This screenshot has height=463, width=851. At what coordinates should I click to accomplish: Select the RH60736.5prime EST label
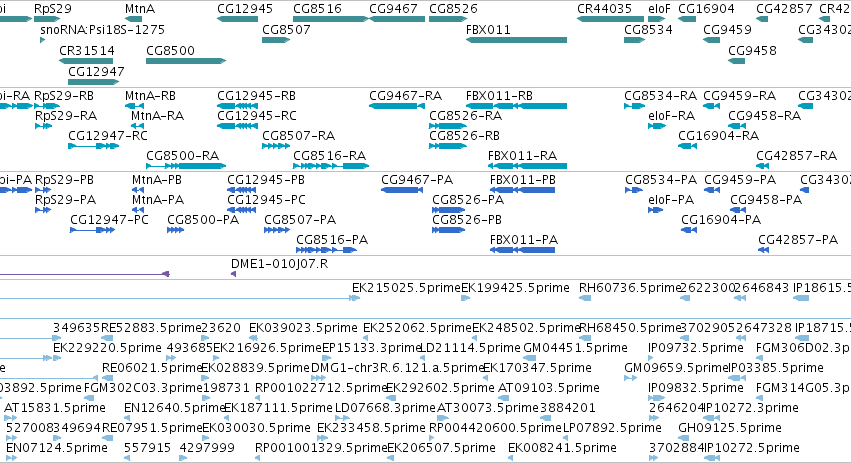[630, 288]
